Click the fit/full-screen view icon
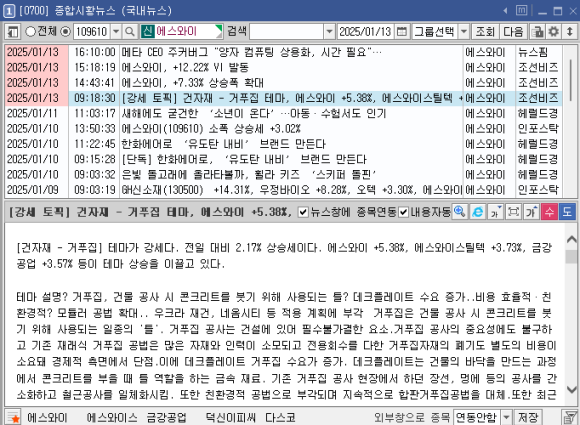Screen dimensions: 580x425 [x=513, y=212]
